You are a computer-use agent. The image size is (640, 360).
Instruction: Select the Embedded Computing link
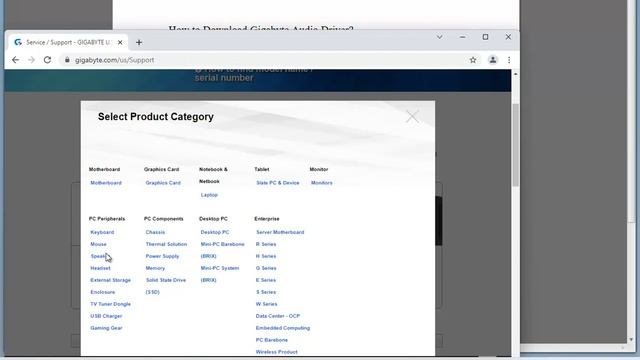[283, 328]
